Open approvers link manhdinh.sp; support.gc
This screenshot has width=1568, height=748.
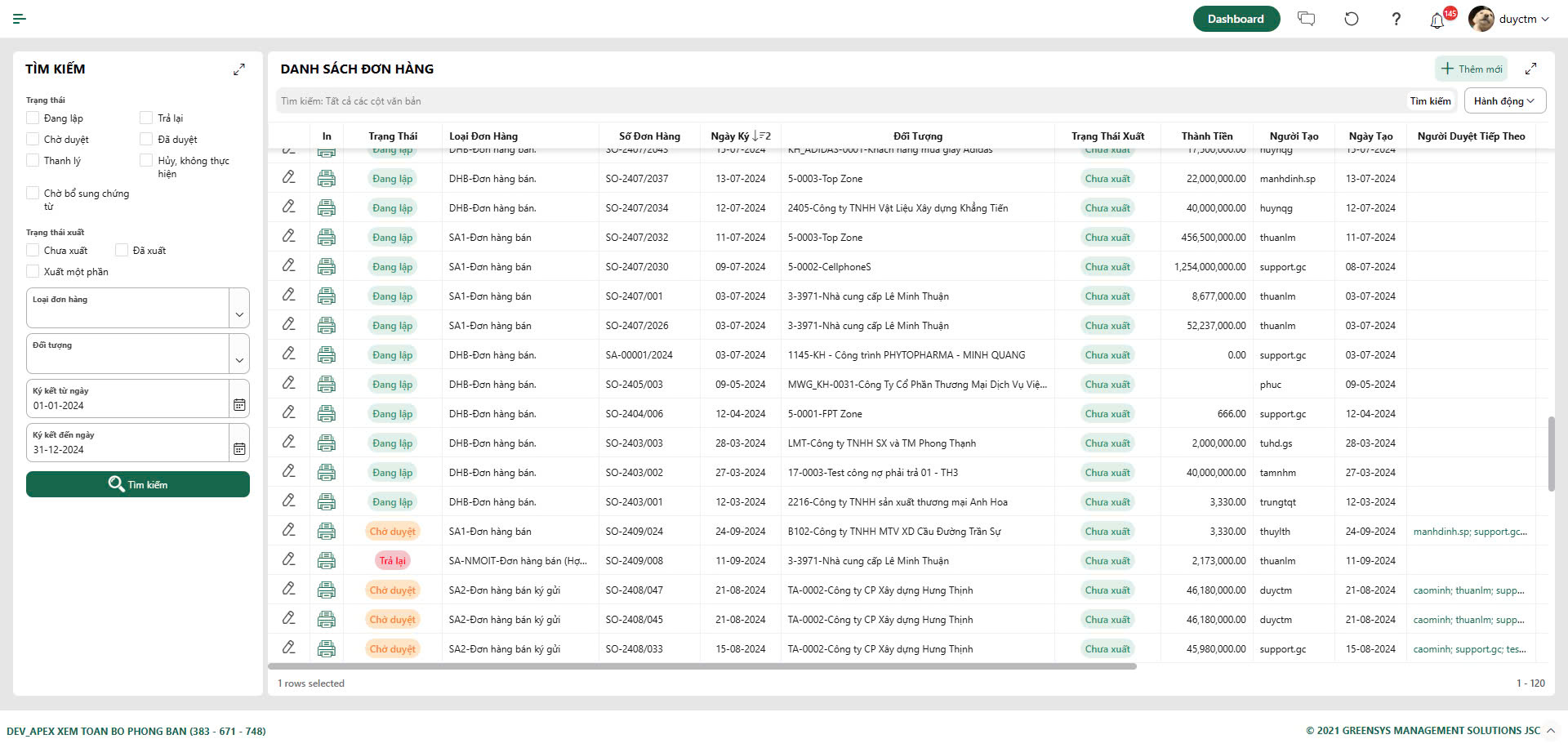tap(1470, 532)
